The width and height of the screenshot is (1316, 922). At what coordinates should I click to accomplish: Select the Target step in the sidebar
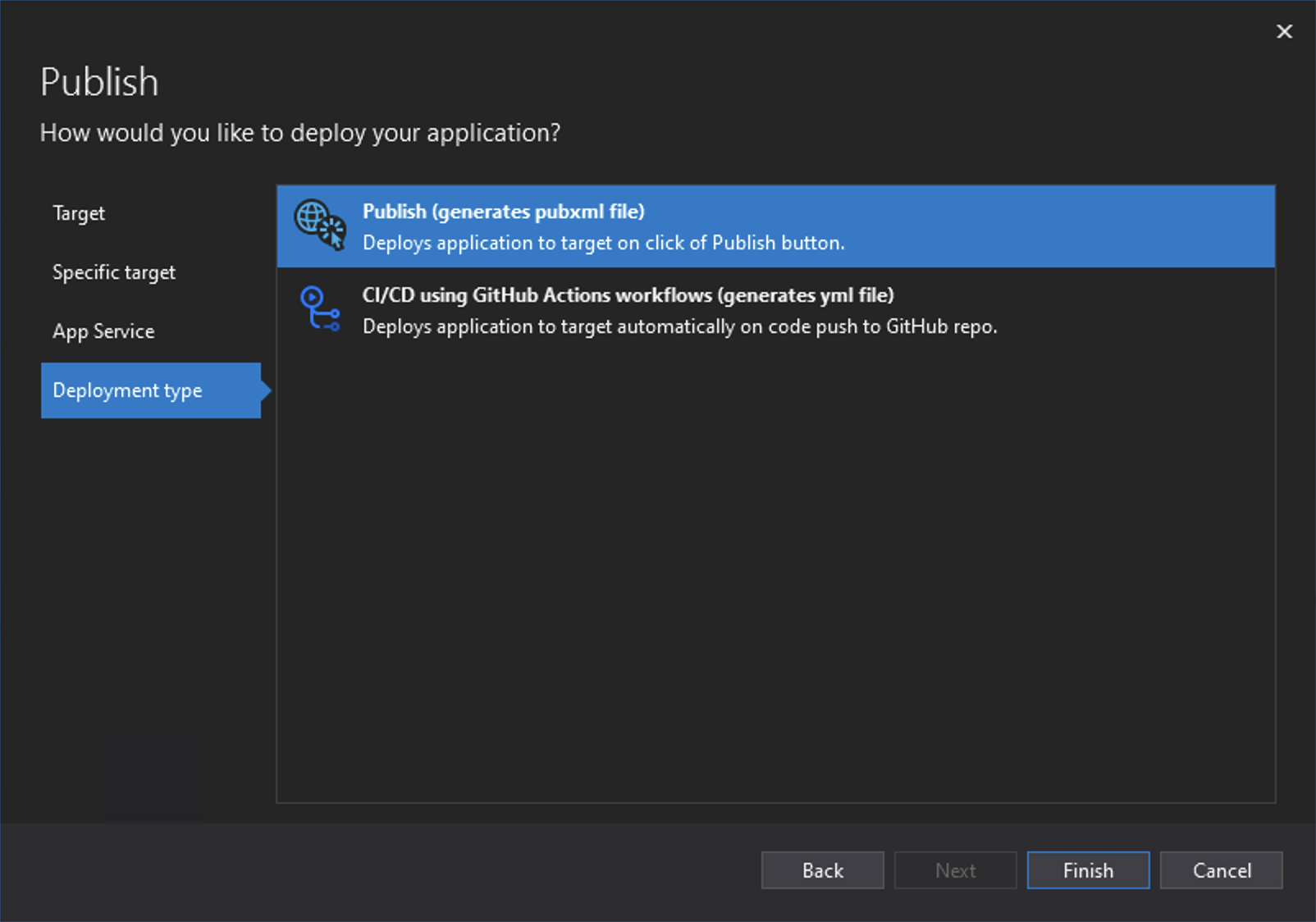(79, 213)
